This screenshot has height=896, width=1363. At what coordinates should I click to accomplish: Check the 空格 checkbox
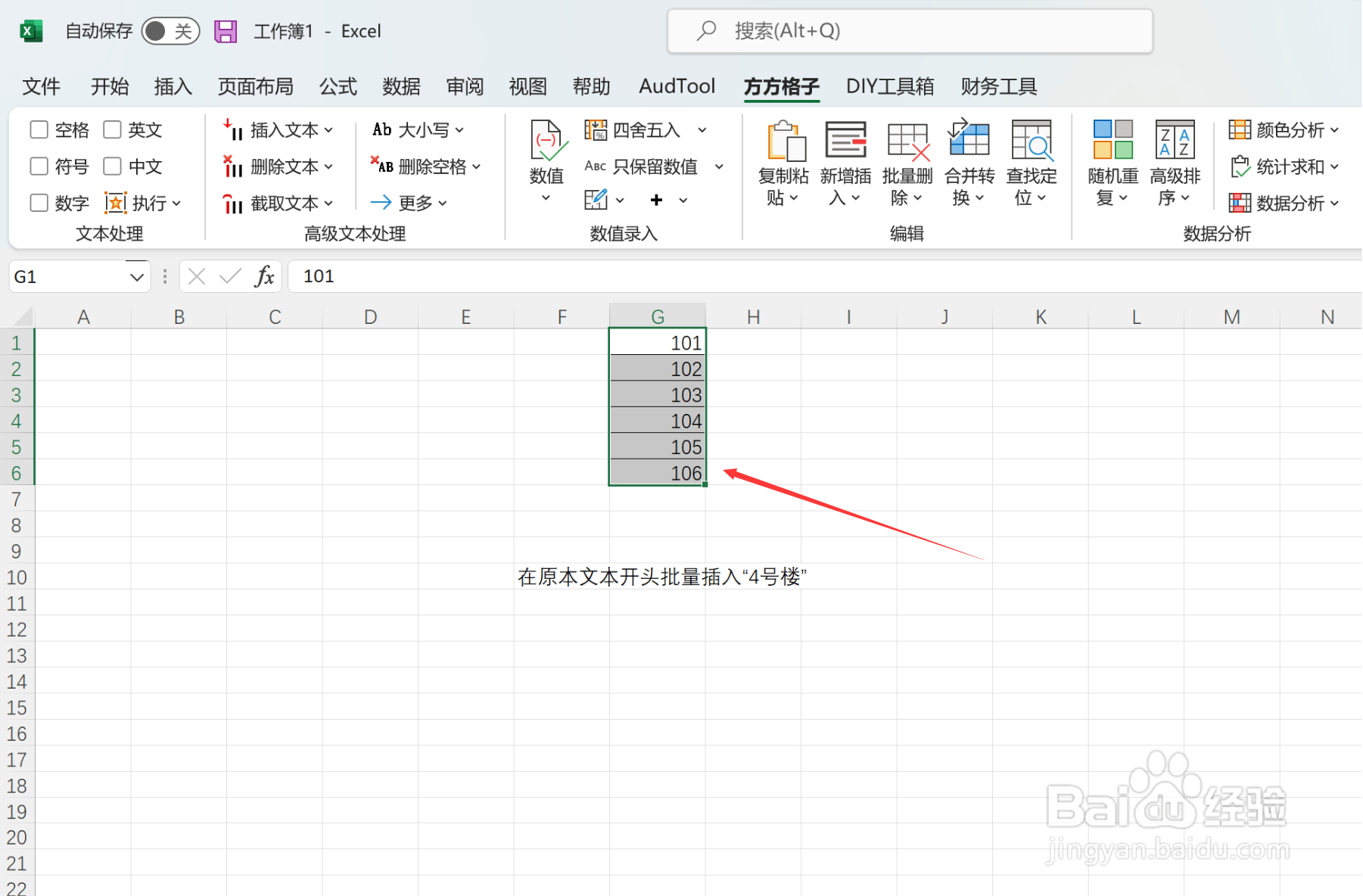(39, 129)
